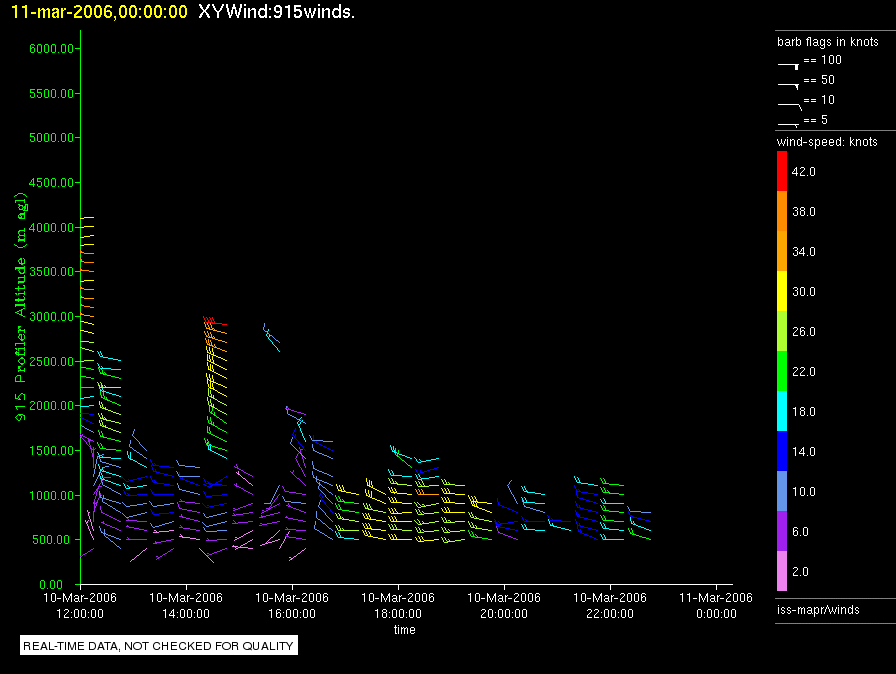Pick the green 22.0 knots color swatch
This screenshot has height=674, width=896.
(782, 371)
